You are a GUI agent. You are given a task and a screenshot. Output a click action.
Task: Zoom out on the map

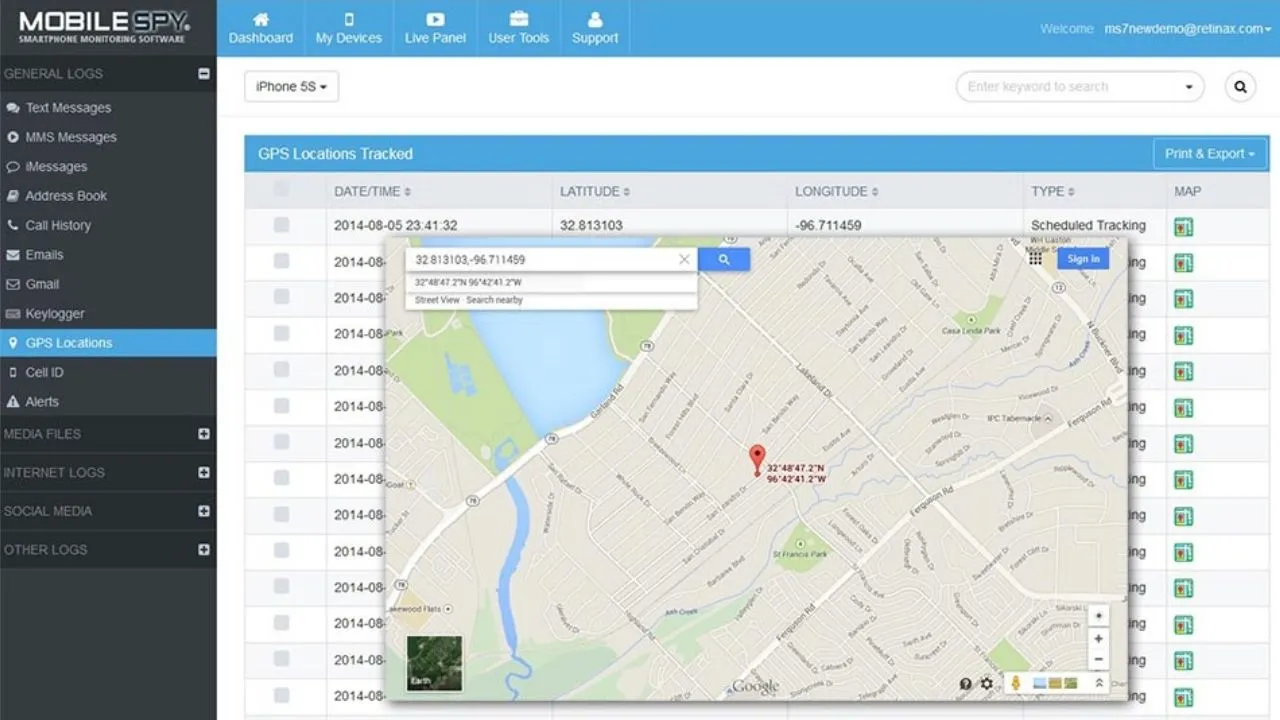tap(1099, 660)
